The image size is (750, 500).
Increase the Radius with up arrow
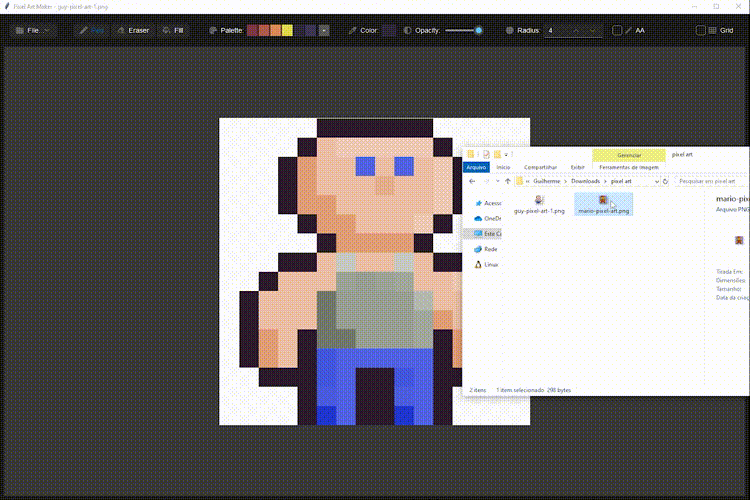point(576,30)
